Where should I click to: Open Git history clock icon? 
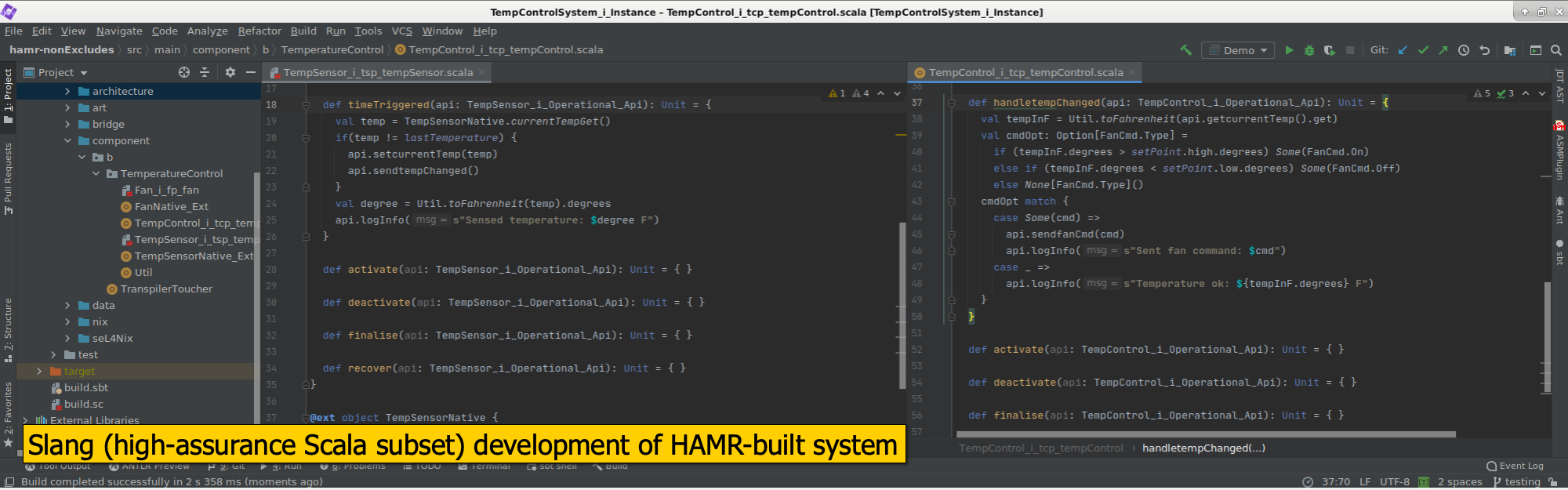tap(1464, 50)
